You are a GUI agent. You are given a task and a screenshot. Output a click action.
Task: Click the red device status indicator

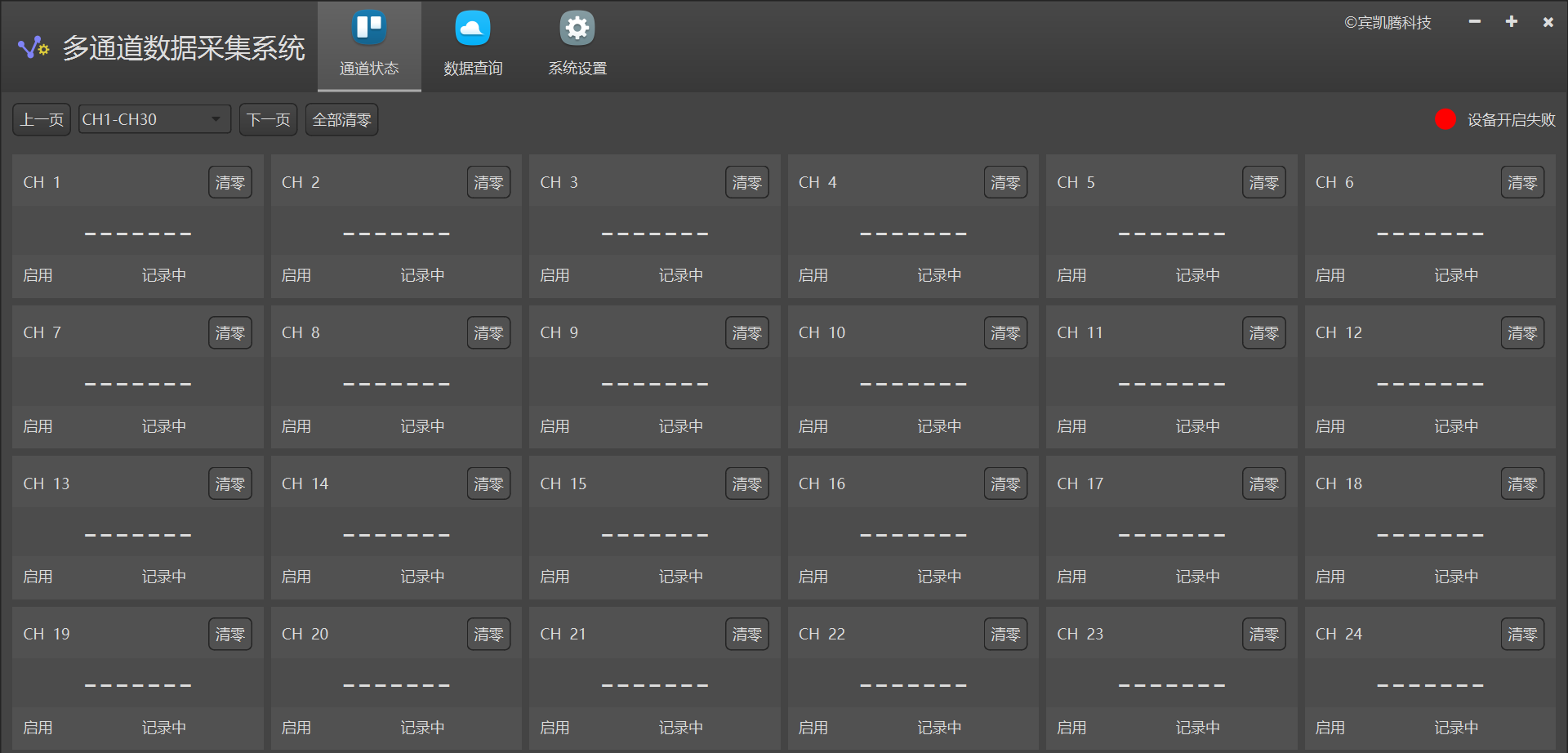[1445, 119]
